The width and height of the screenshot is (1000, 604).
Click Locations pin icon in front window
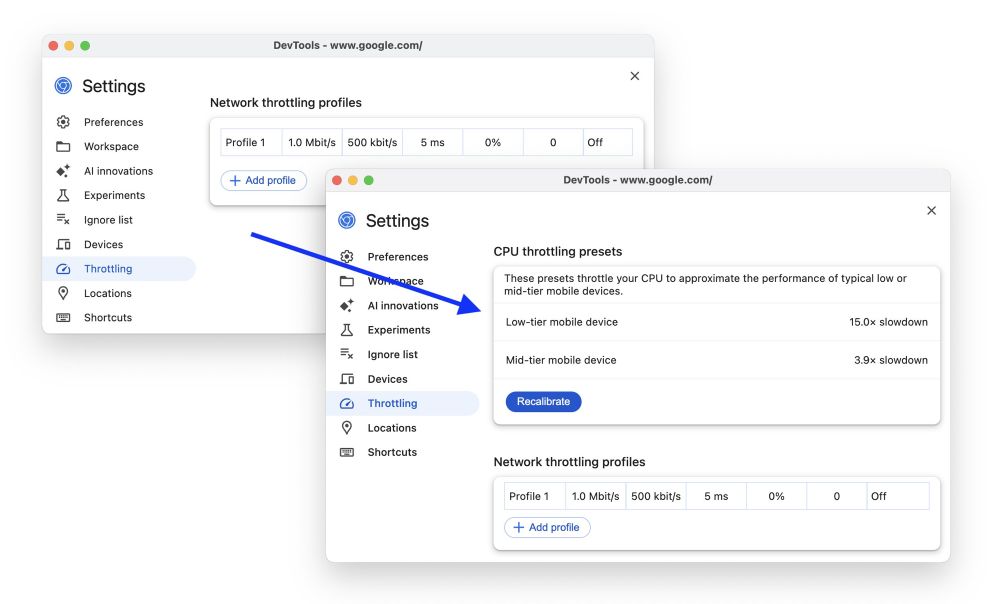point(347,427)
